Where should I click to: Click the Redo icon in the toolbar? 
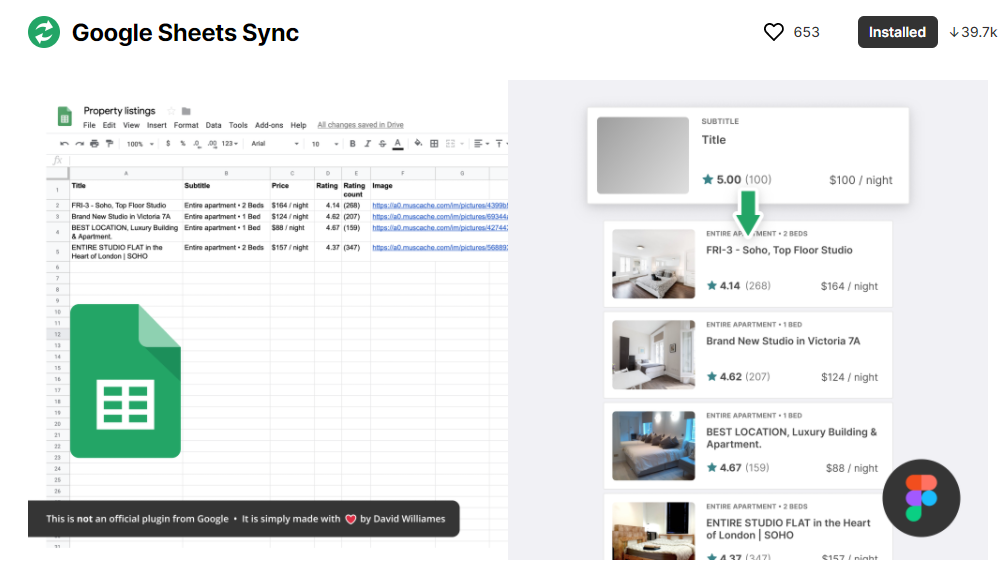pyautogui.click(x=79, y=144)
